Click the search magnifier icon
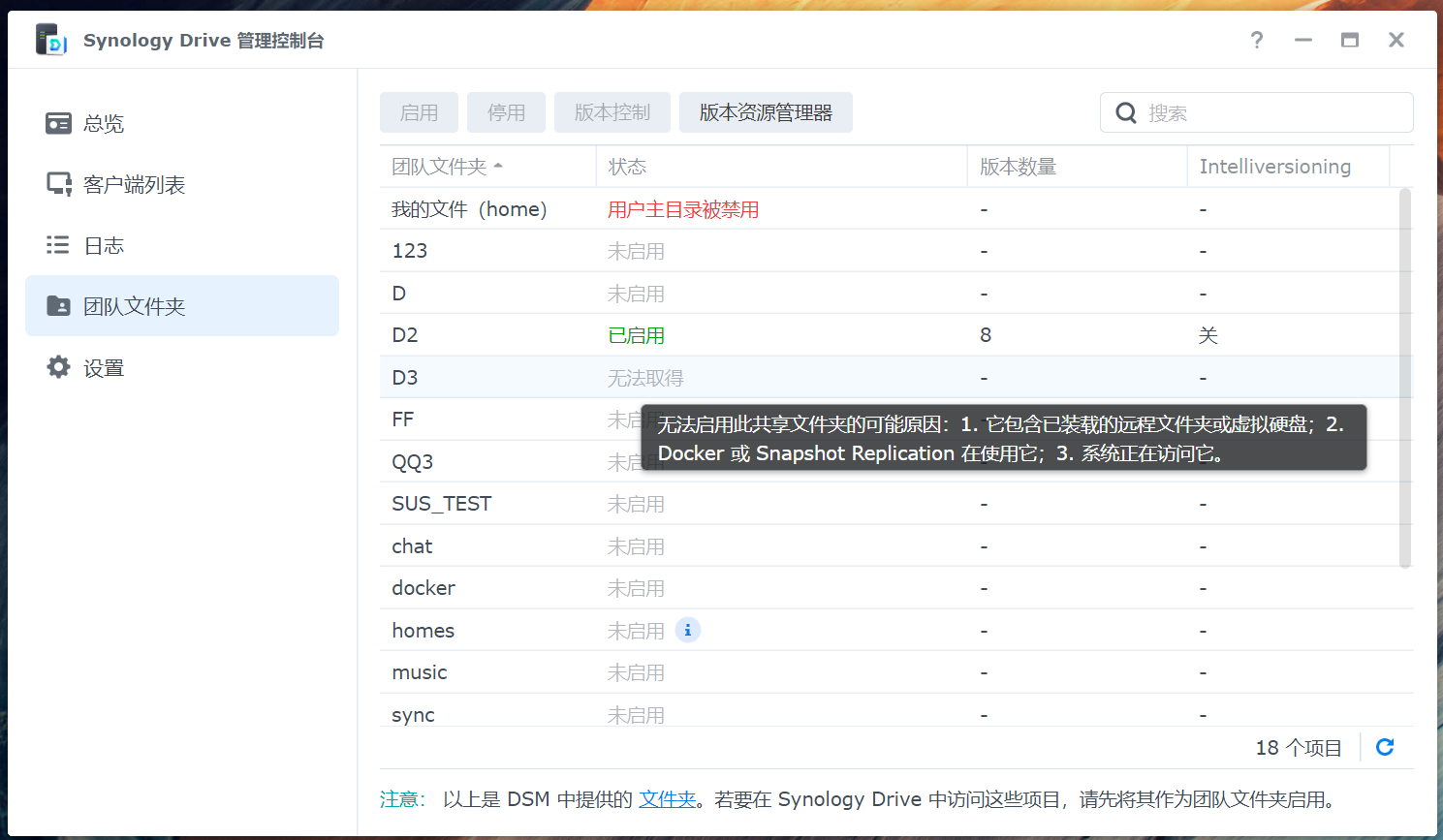1443x840 pixels. pyautogui.click(x=1125, y=112)
